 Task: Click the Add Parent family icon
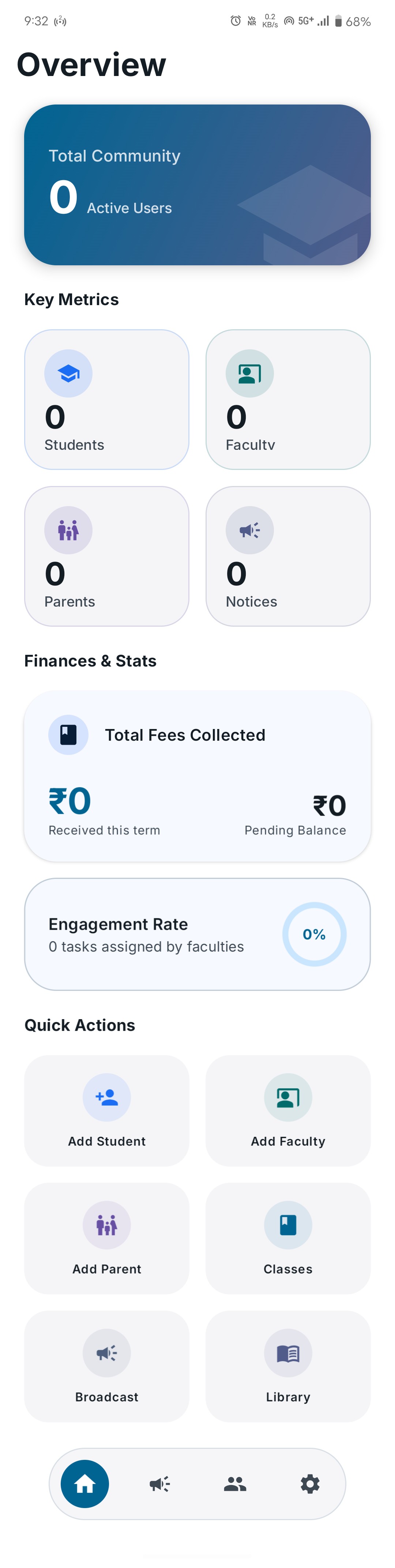click(107, 1225)
